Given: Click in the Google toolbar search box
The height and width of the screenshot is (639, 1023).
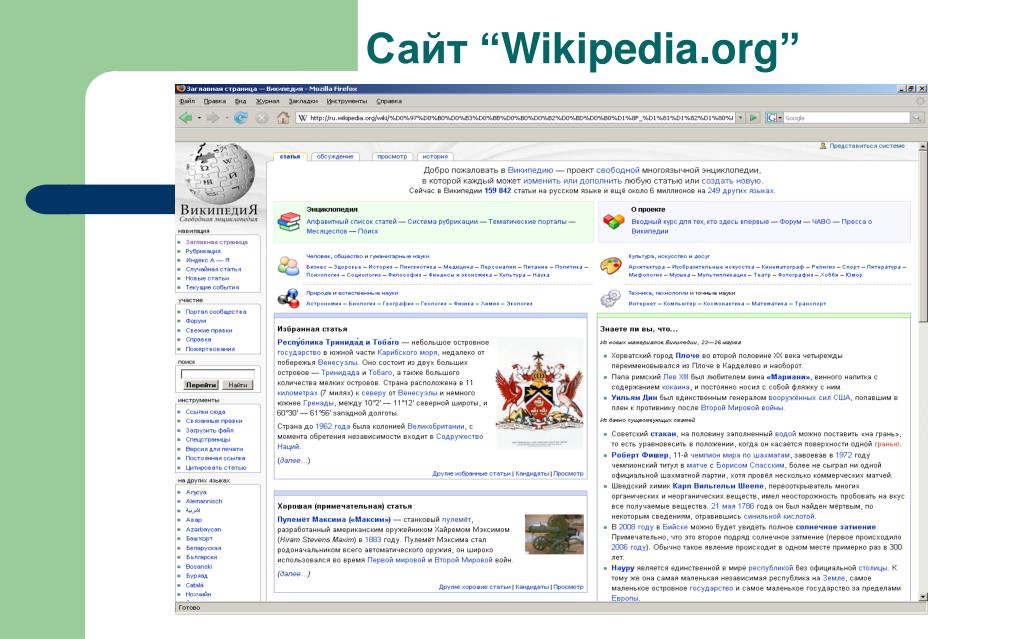Looking at the screenshot, I should tap(846, 118).
